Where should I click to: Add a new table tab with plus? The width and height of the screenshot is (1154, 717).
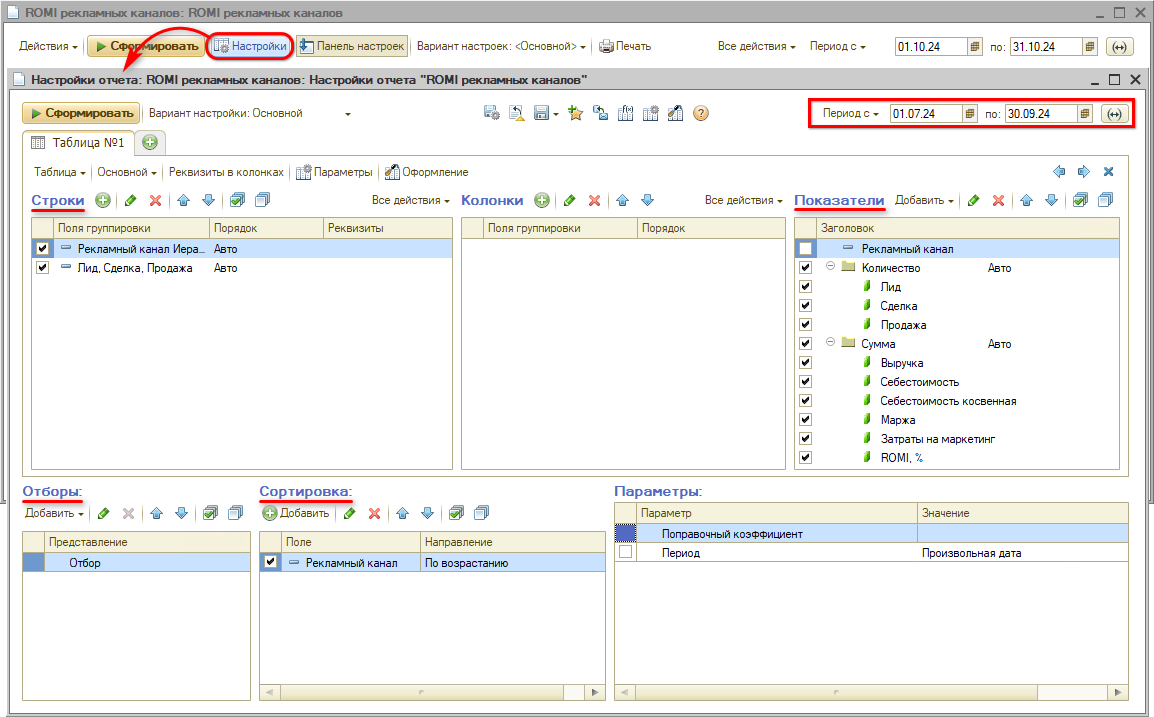[150, 143]
